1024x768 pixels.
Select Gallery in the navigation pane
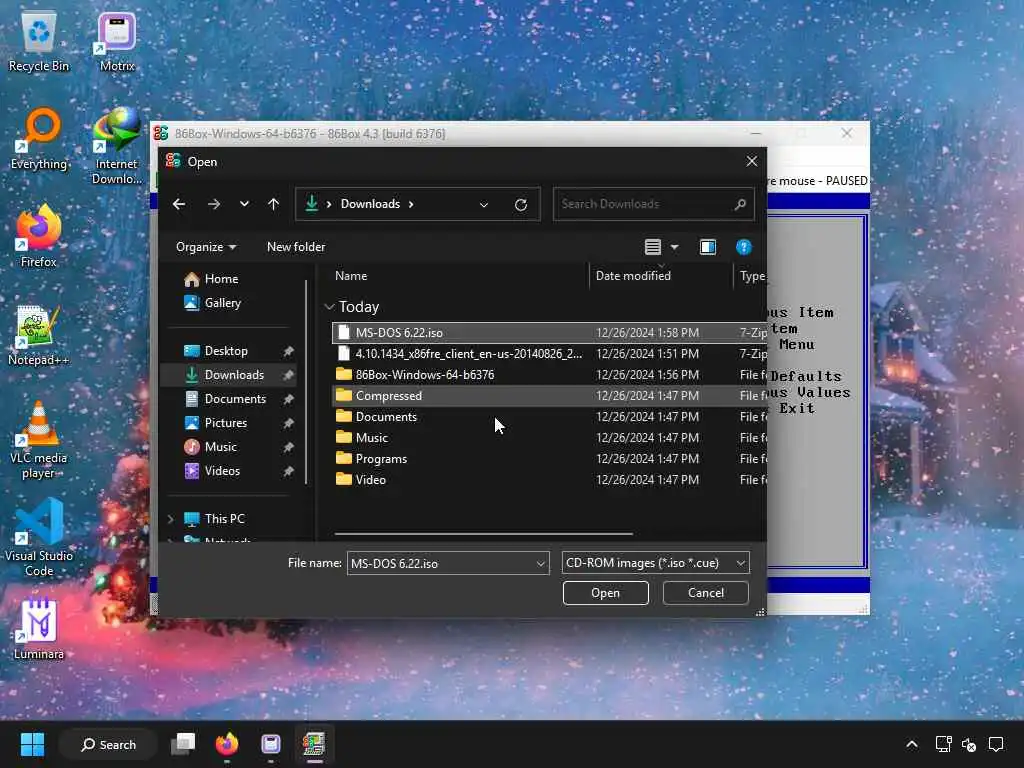tap(223, 303)
